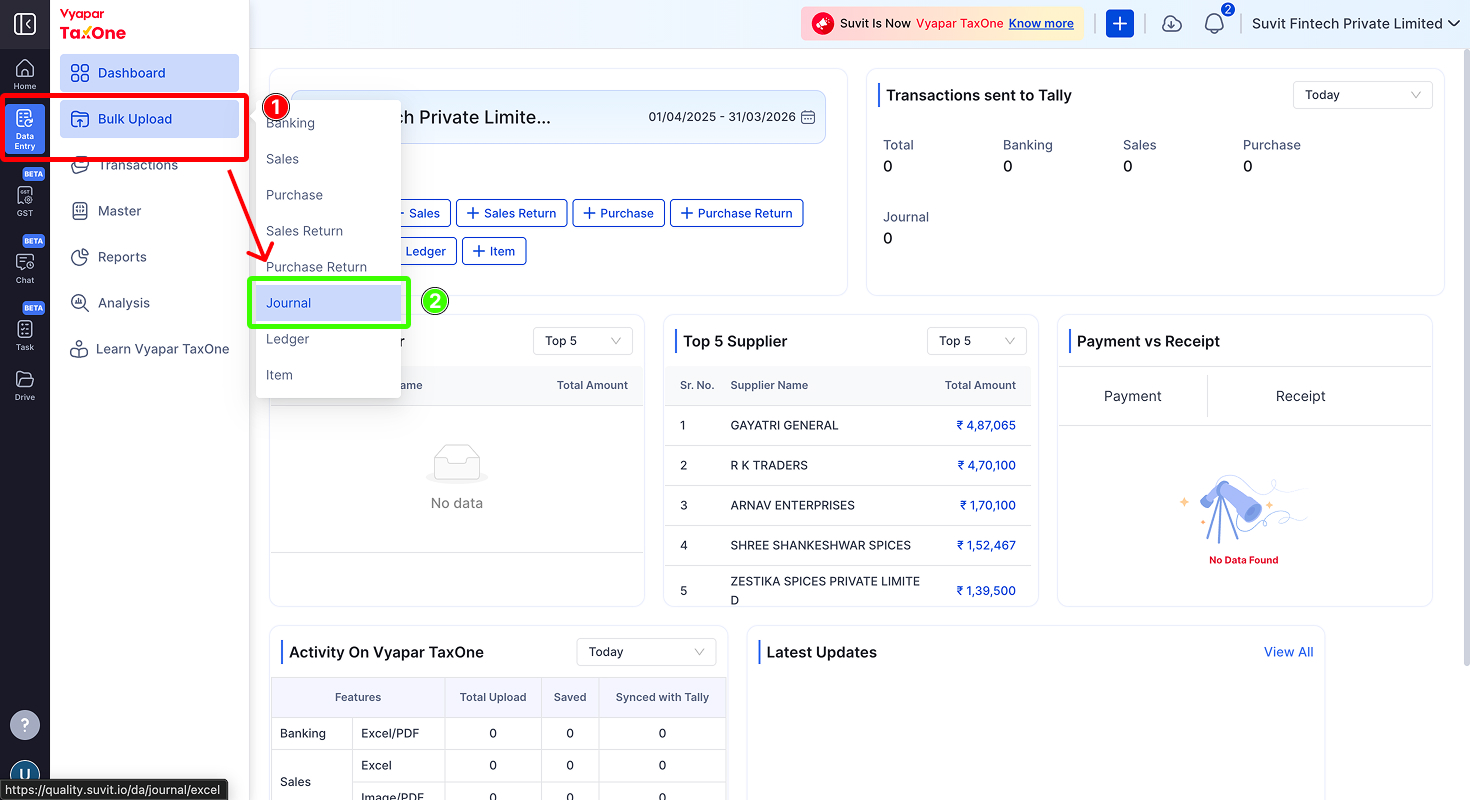Open Learn Vyapar TaxOne in the side menu
The width and height of the screenshot is (1470, 800).
[149, 349]
